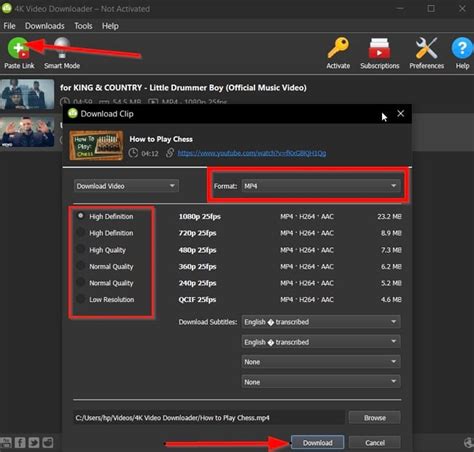Click the Paste Link icon
474x452 pixels.
click(19, 49)
